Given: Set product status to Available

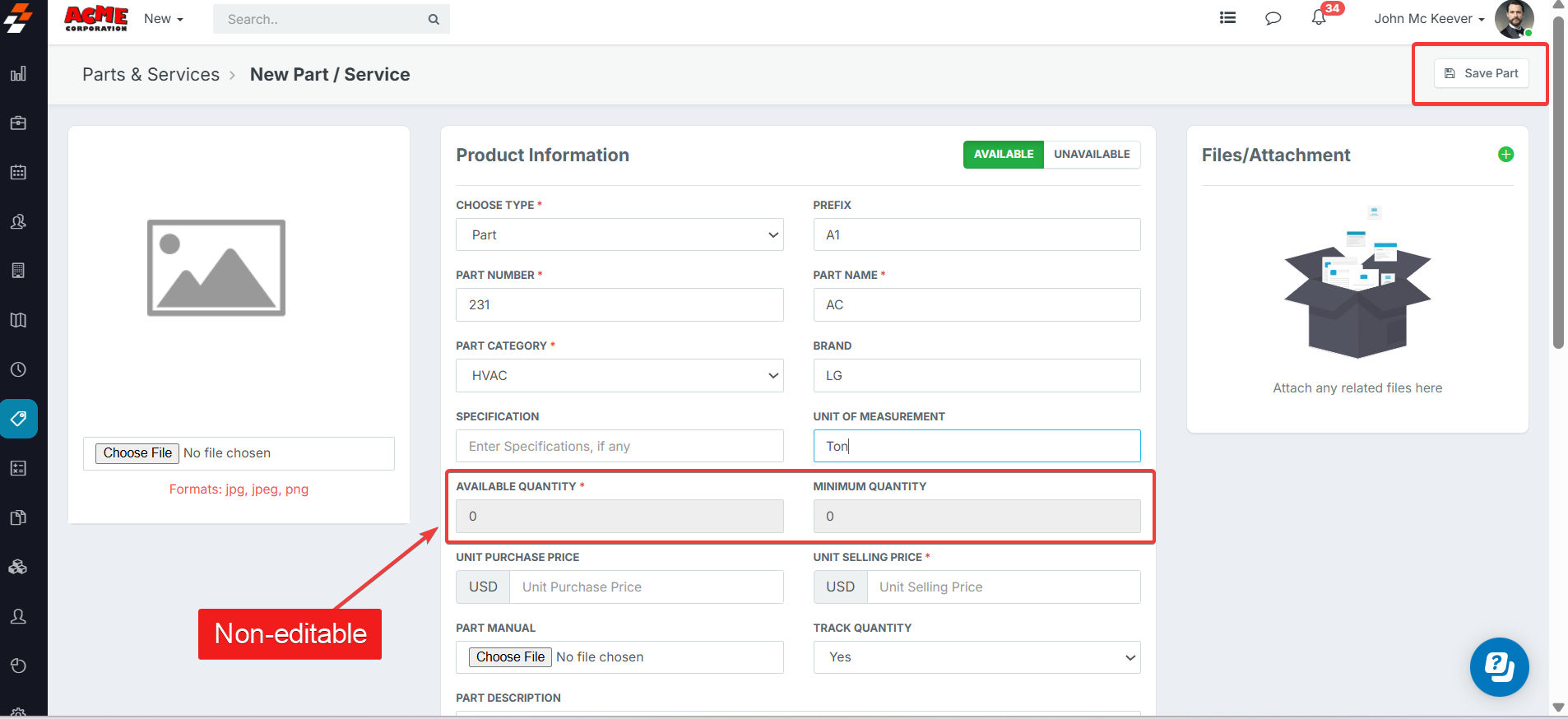Looking at the screenshot, I should click(1003, 155).
